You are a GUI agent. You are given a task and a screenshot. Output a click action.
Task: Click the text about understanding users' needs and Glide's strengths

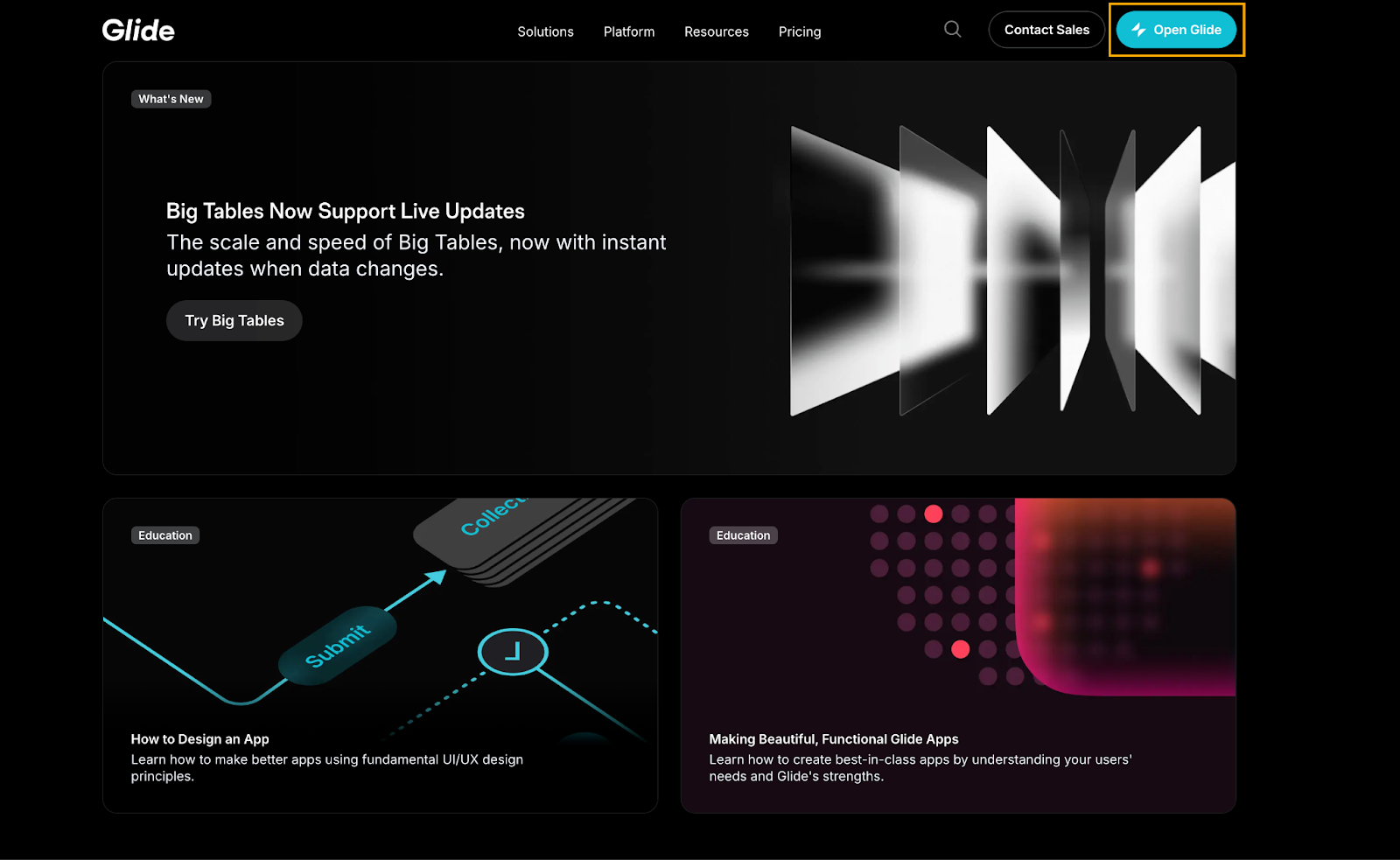(x=920, y=768)
